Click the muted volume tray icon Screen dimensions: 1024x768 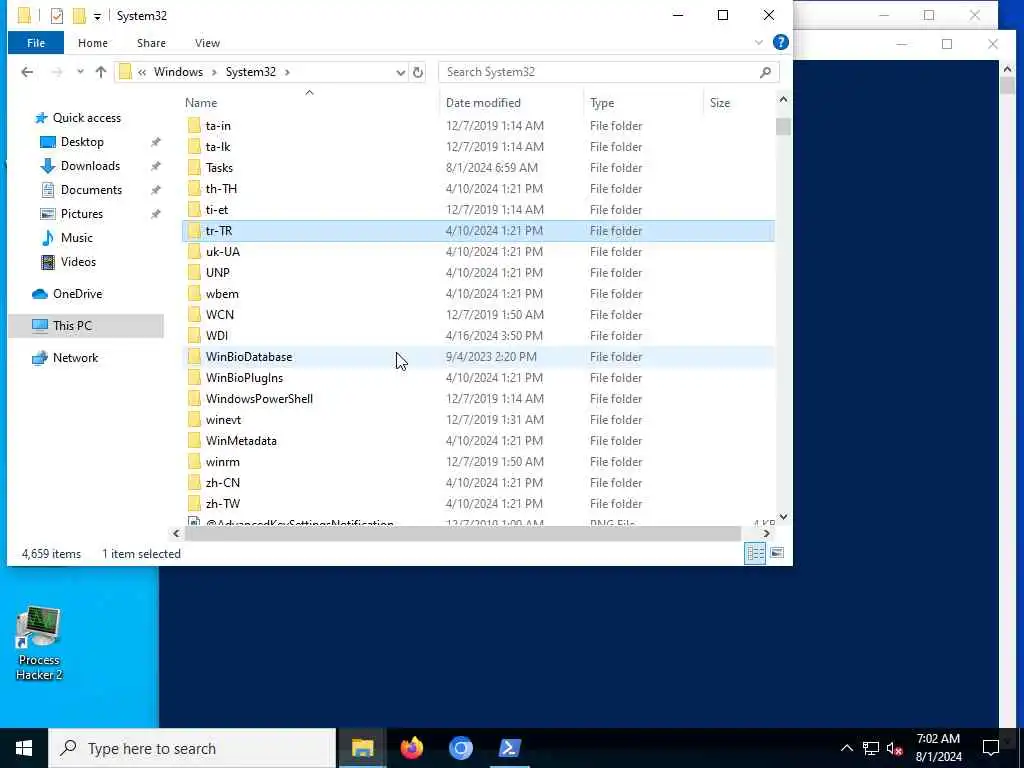[894, 748]
